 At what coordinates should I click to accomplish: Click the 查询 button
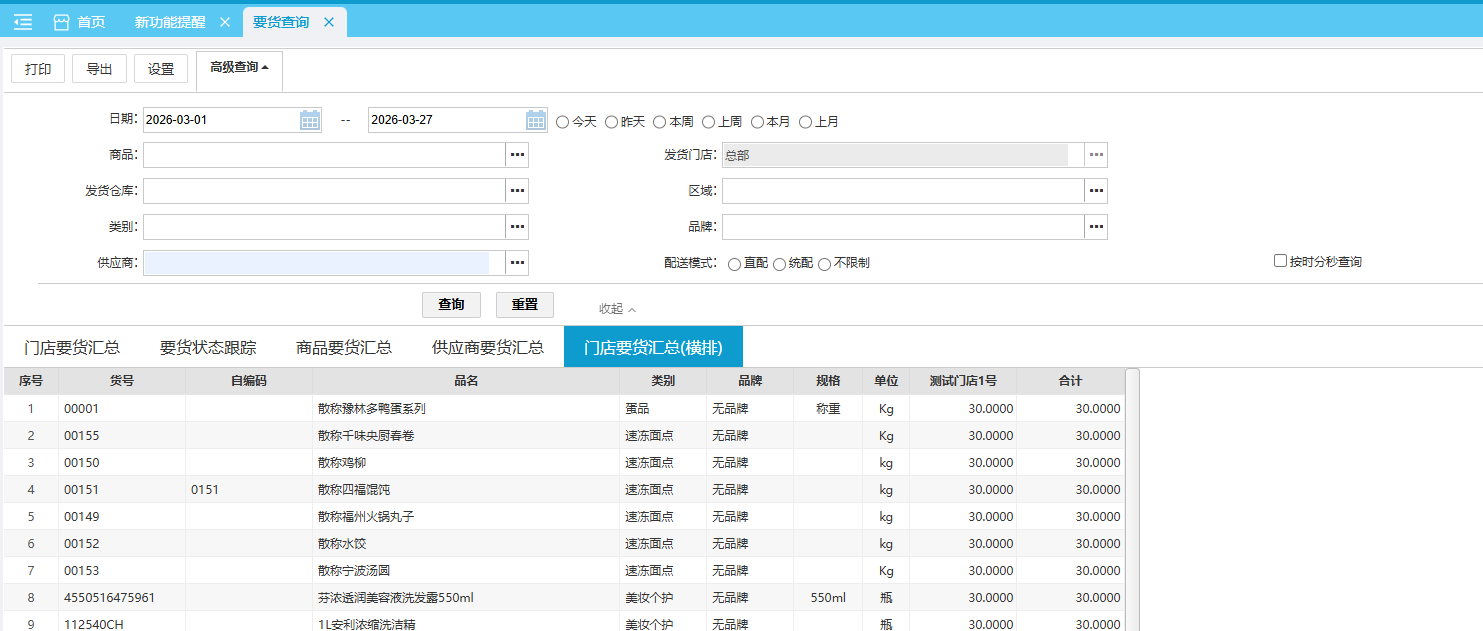point(451,305)
